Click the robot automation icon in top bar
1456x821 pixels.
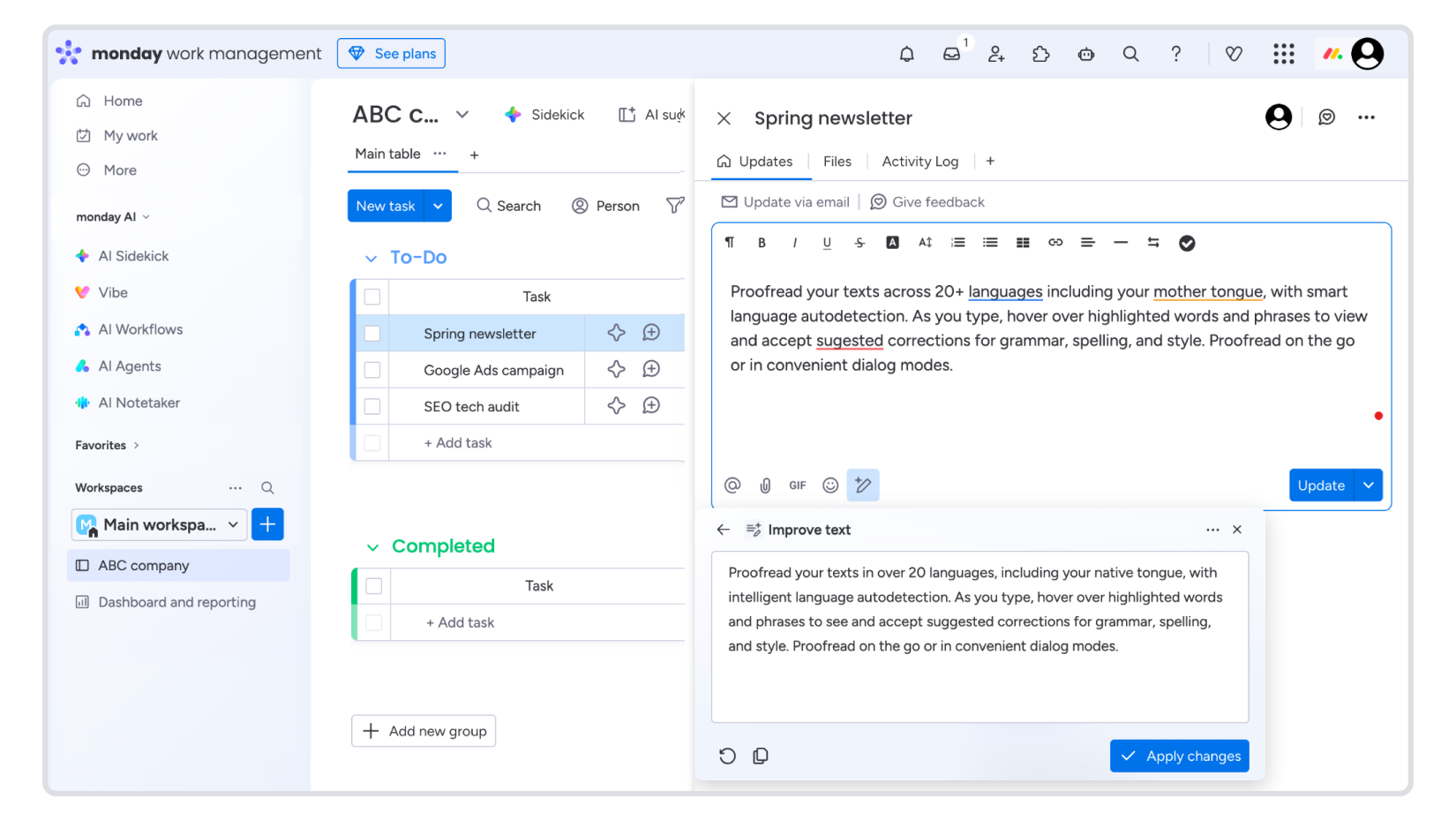[1086, 54]
